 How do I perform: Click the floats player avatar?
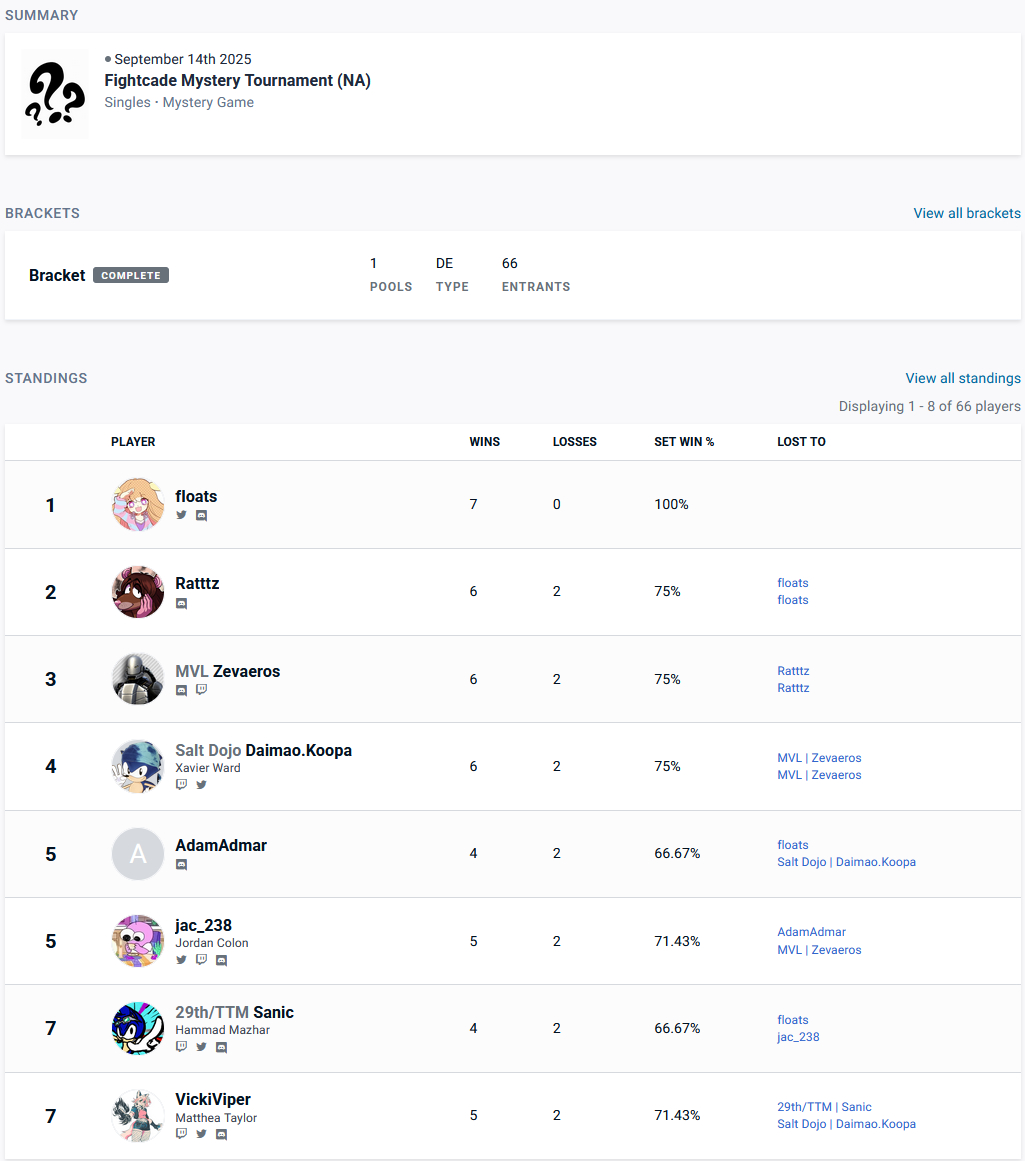[138, 504]
